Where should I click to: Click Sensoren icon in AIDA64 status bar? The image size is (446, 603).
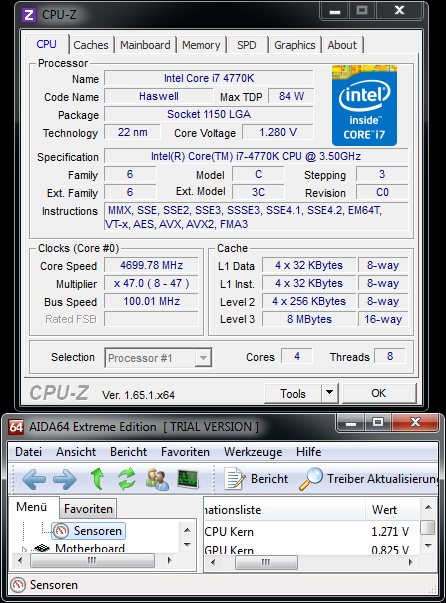click(18, 585)
